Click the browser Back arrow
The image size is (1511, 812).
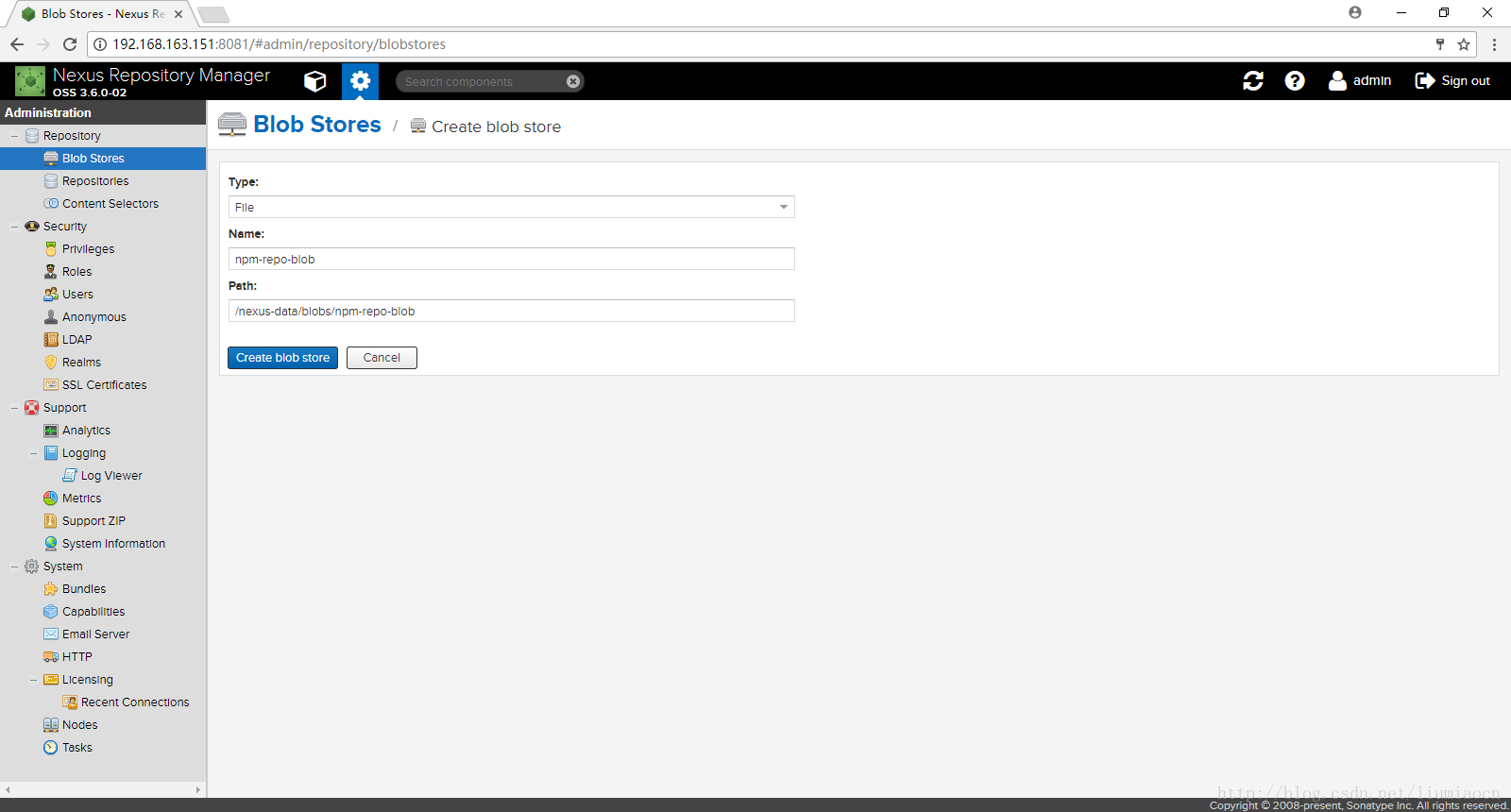tap(17, 44)
